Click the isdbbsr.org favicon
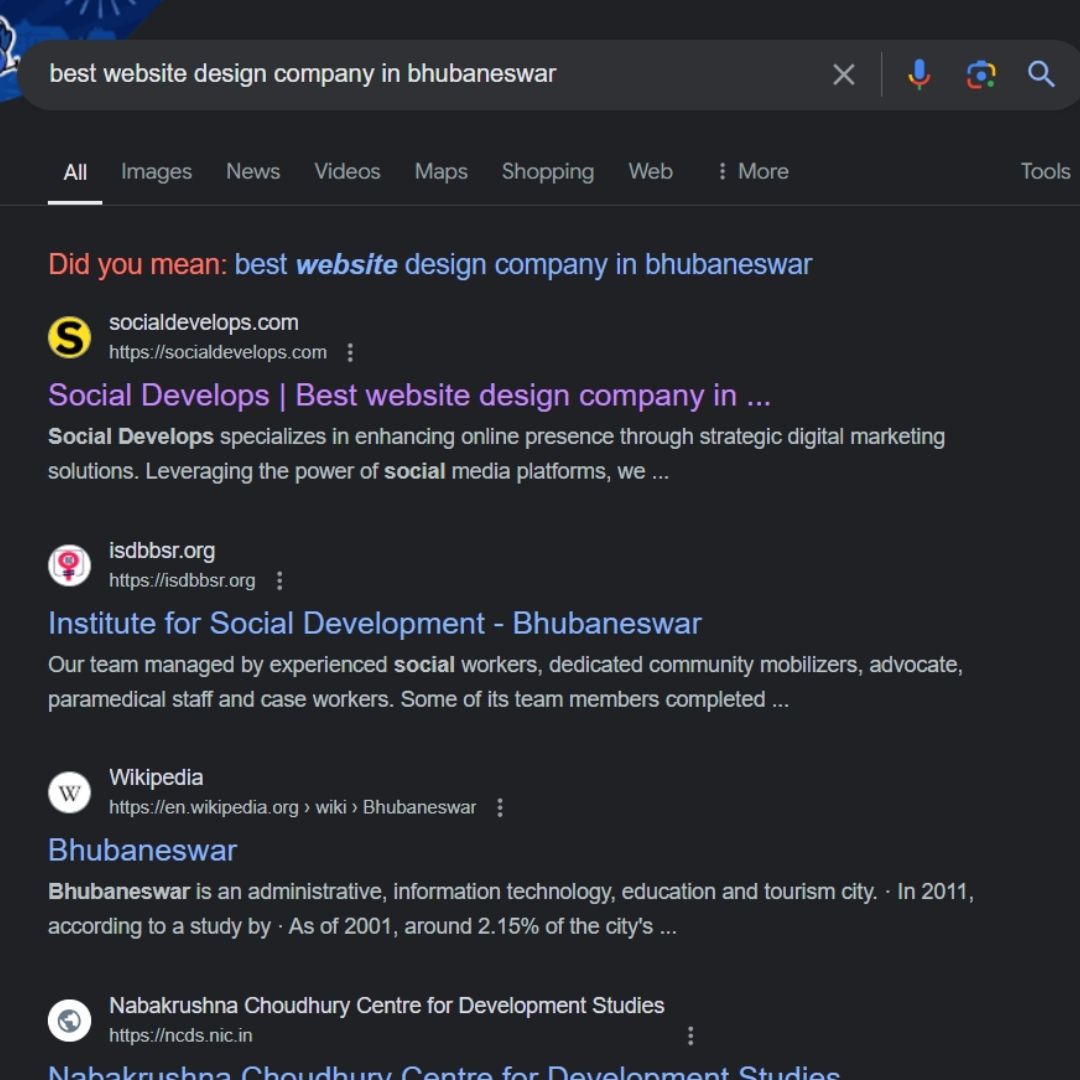The height and width of the screenshot is (1080, 1080). click(69, 565)
